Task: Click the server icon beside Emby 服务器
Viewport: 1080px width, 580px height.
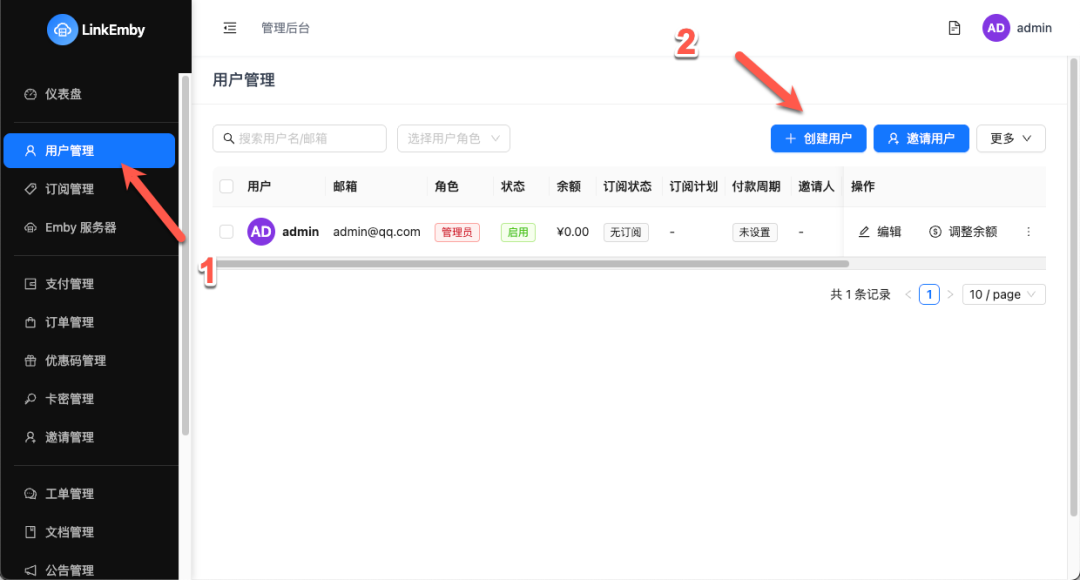Action: (30, 227)
